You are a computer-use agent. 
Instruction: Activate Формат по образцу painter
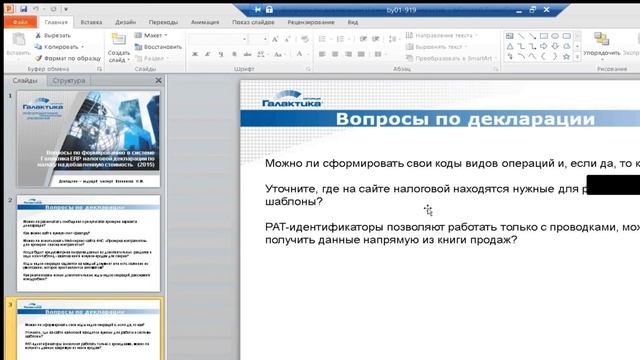pyautogui.click(x=67, y=58)
